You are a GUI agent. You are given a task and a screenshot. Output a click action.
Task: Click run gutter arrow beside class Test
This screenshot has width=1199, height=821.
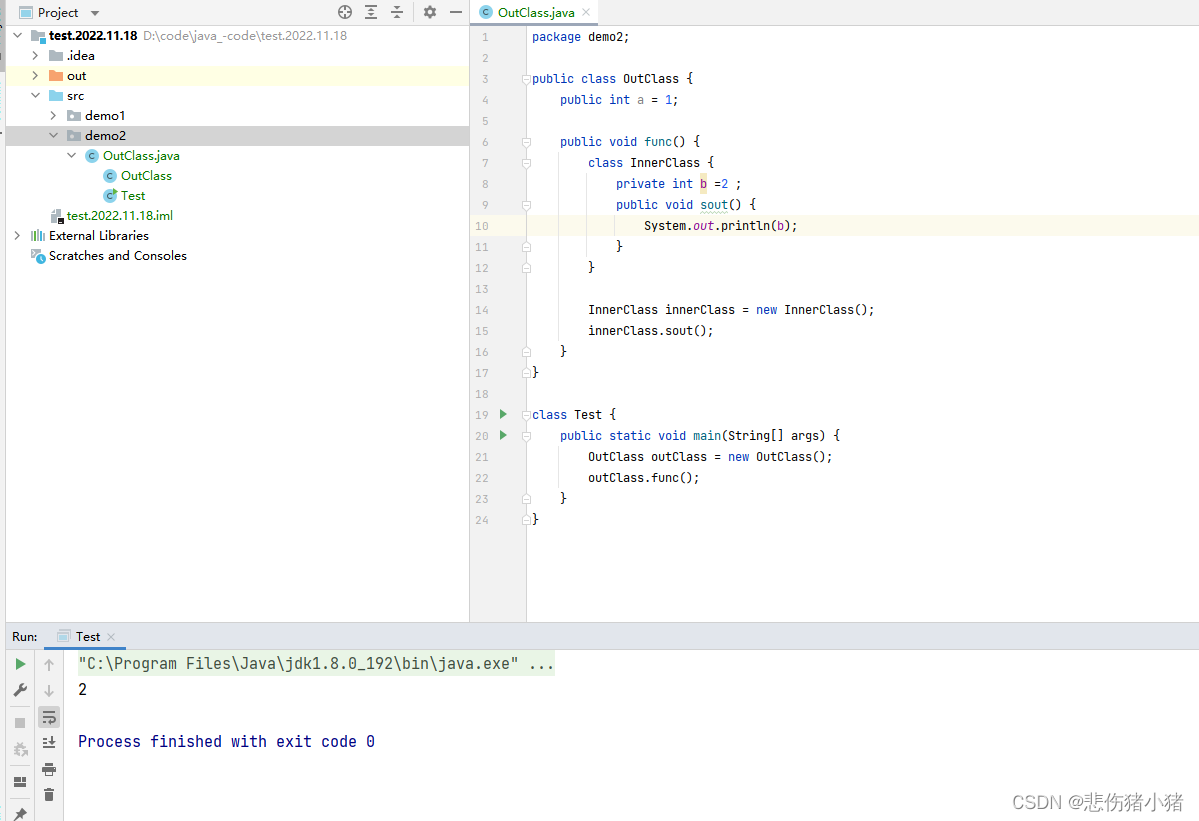503,414
